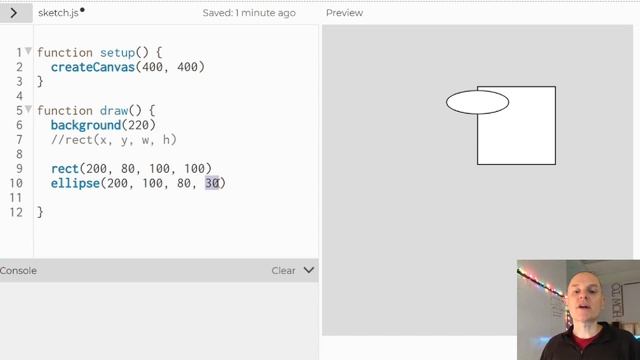
Task: Click the rect(200, 80, 100, 100) line
Action: pyautogui.click(x=131, y=169)
